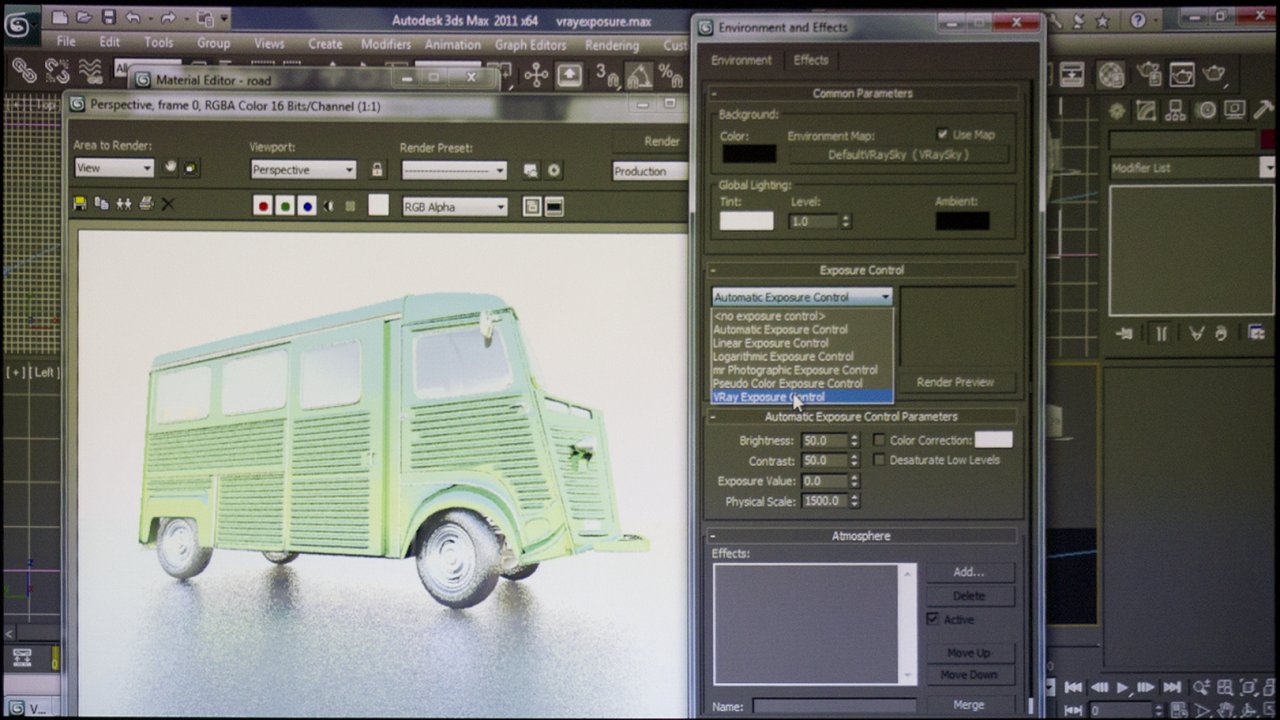Toggle the Enable Blue Channel button

point(307,206)
